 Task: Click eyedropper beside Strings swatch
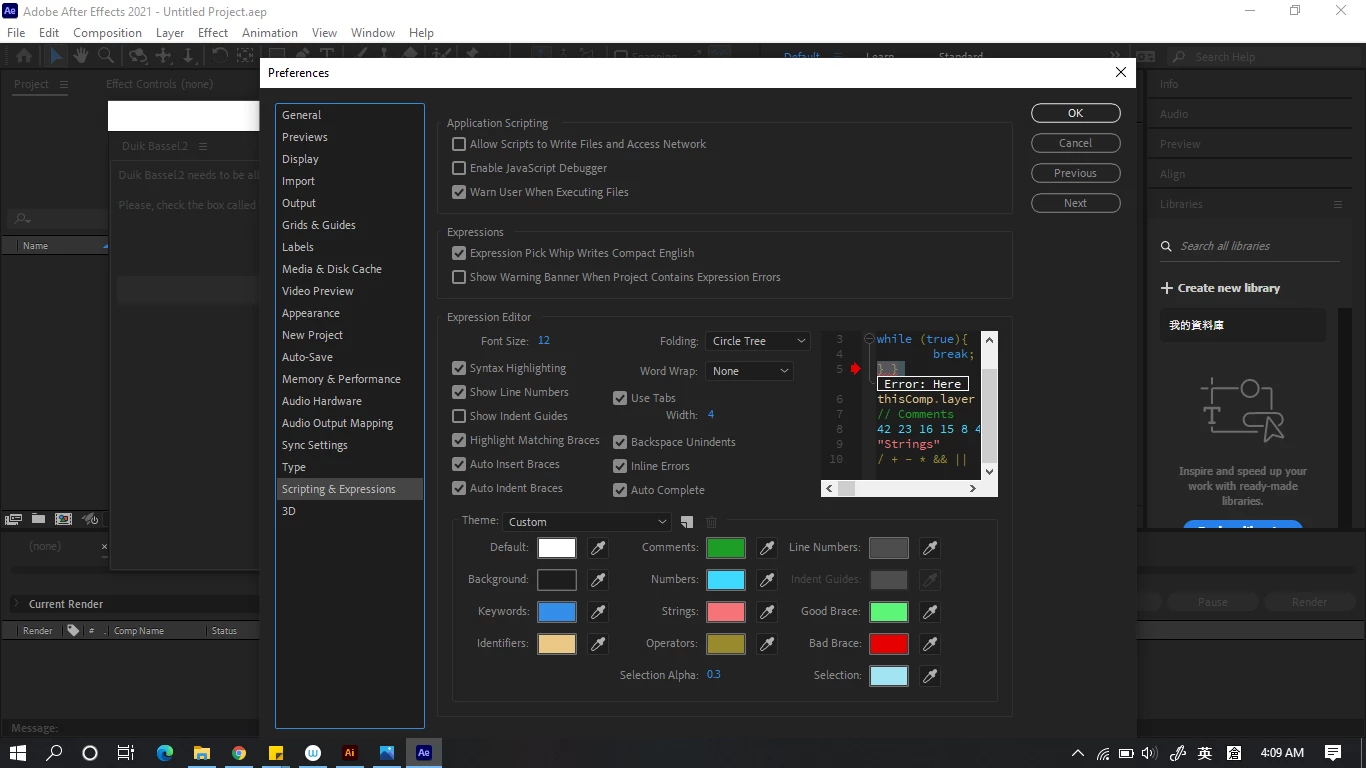click(767, 612)
